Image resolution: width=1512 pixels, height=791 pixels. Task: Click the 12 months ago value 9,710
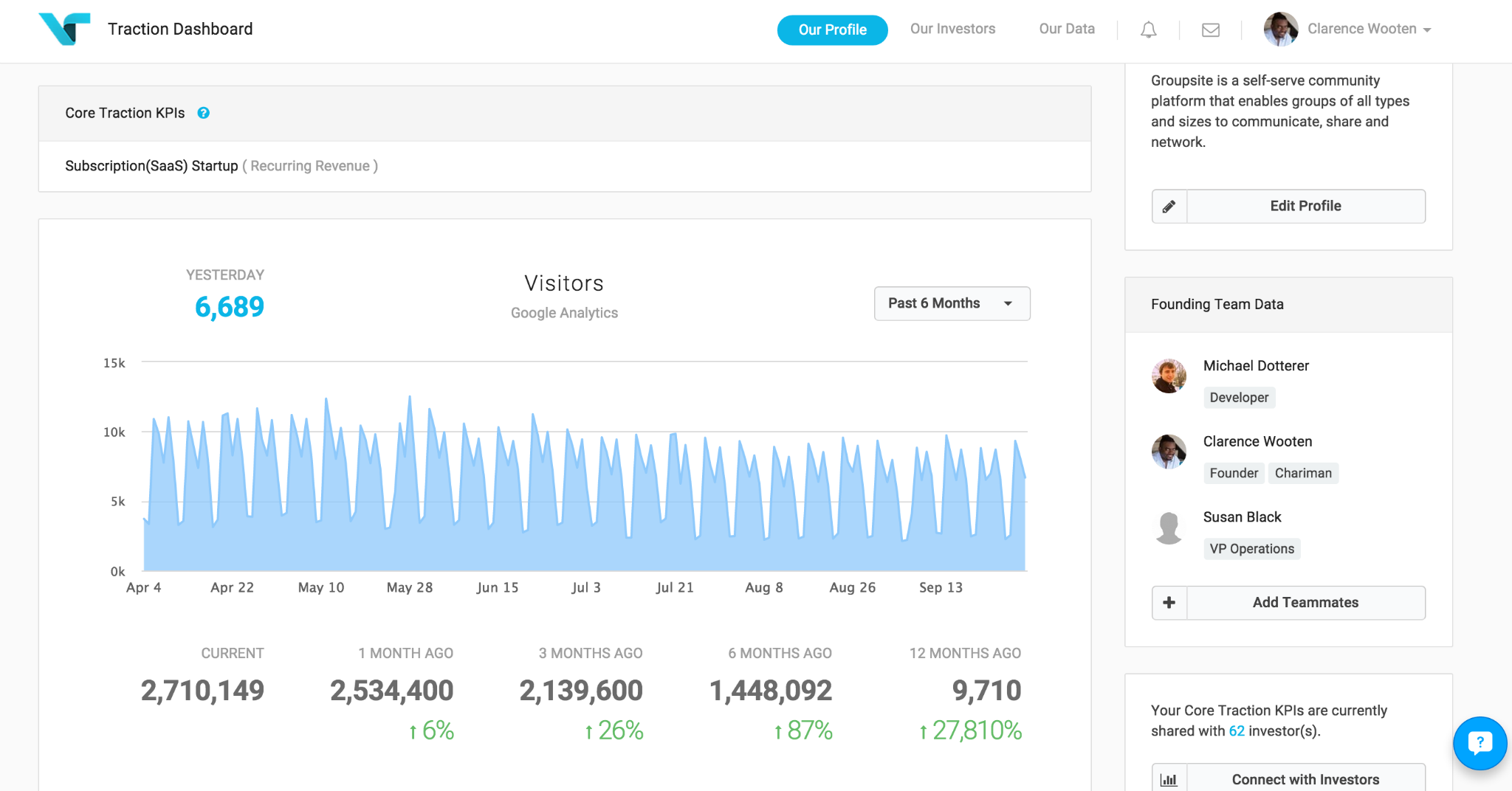click(x=986, y=691)
